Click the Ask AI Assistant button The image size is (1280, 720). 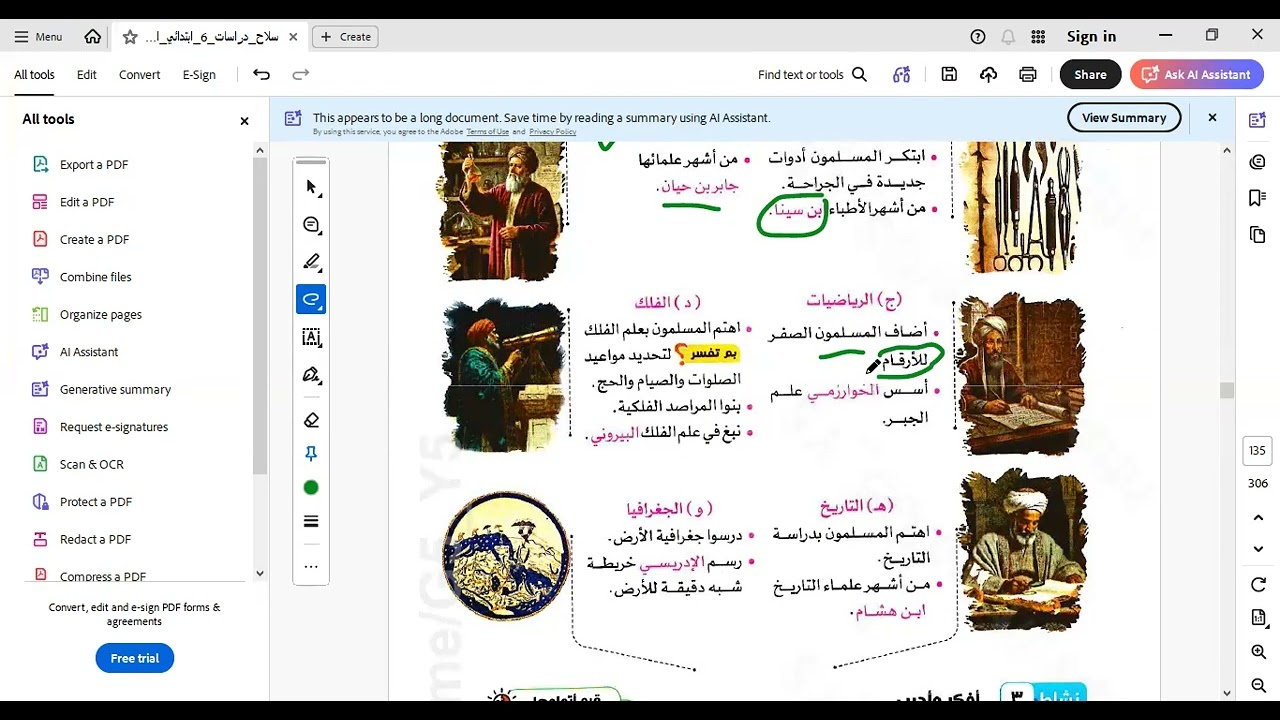pyautogui.click(x=1196, y=75)
